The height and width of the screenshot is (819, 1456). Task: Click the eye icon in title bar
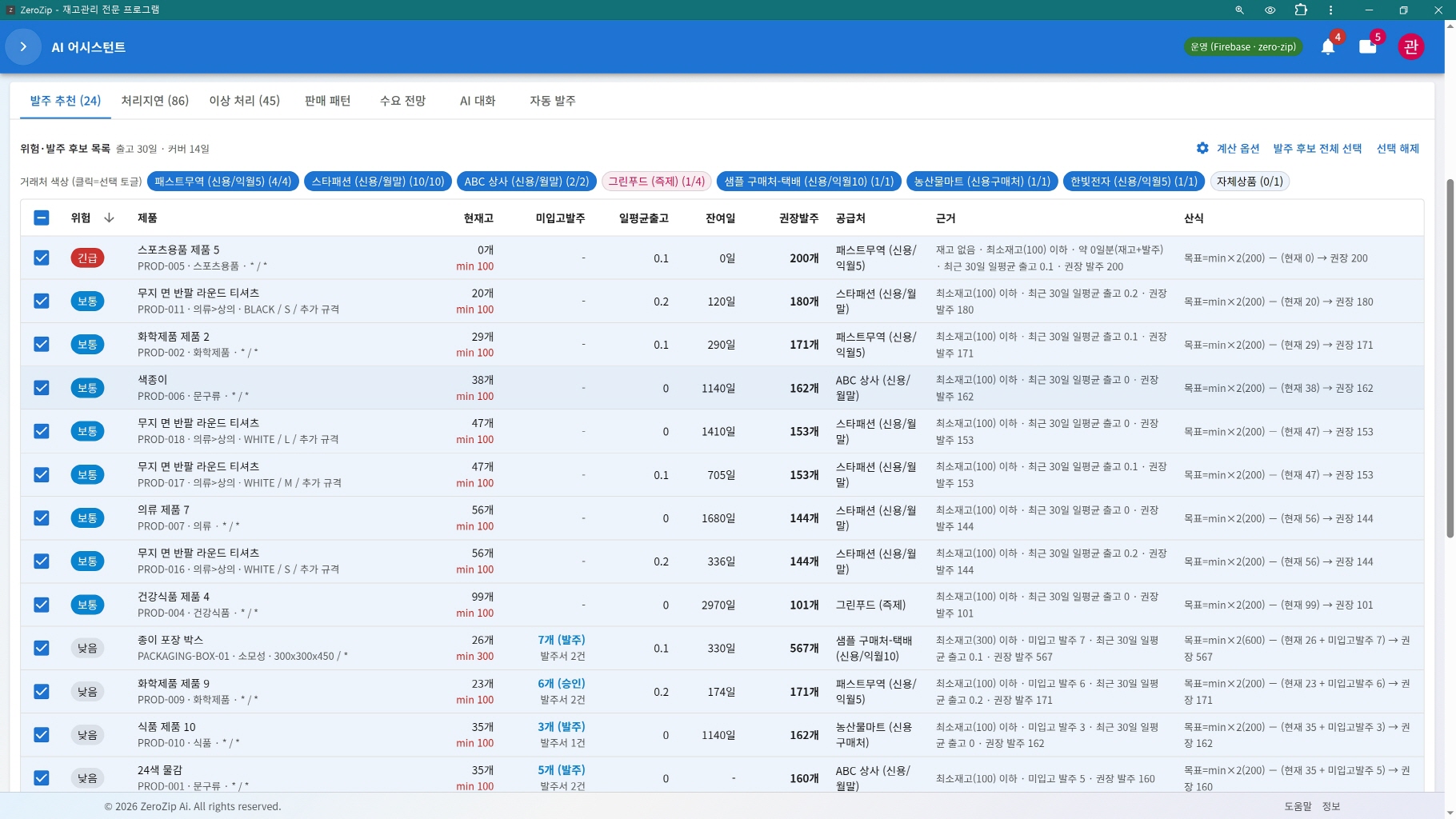tap(1270, 10)
